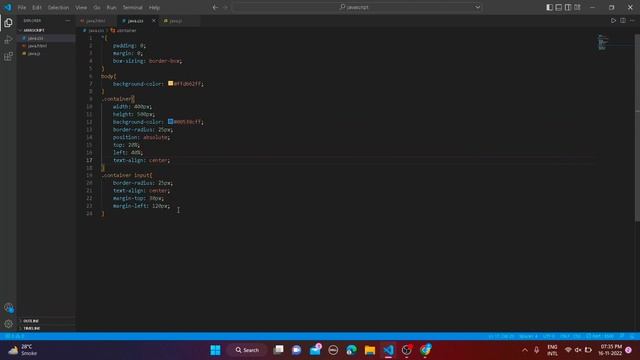
Task: Go forward with the right arrow button
Action: click(x=225, y=7)
